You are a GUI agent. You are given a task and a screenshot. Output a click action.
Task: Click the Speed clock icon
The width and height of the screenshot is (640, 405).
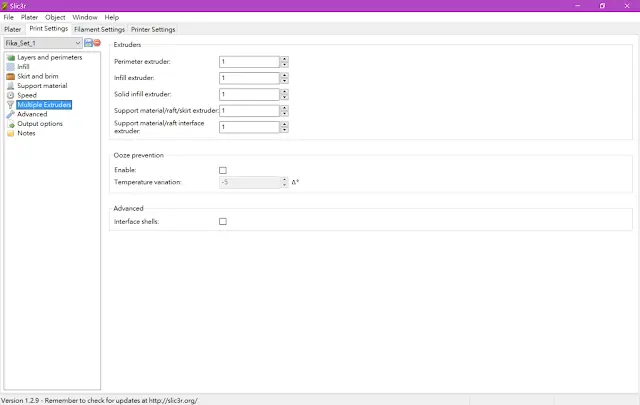click(11, 95)
